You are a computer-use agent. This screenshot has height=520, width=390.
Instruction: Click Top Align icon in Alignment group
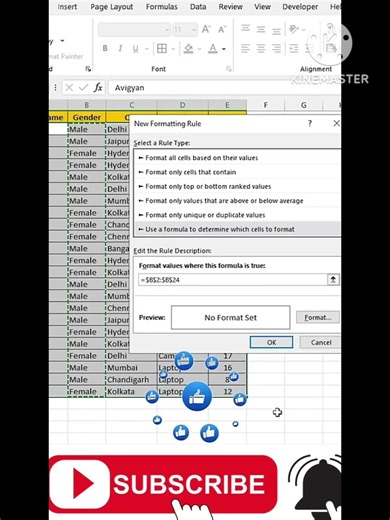pos(246,29)
